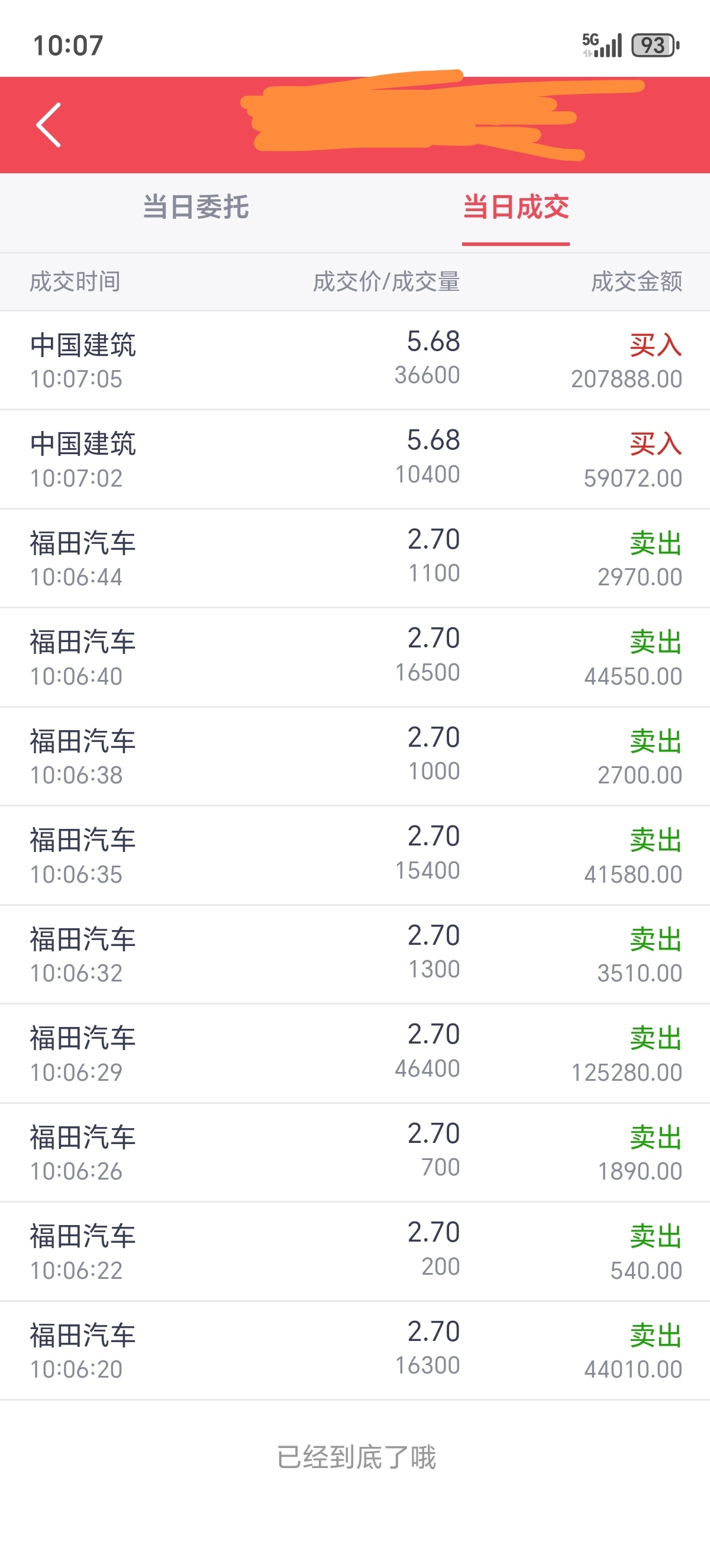710x1568 pixels.
Task: Open 福田汽车 trade at 10:06:22
Action: click(x=355, y=1252)
